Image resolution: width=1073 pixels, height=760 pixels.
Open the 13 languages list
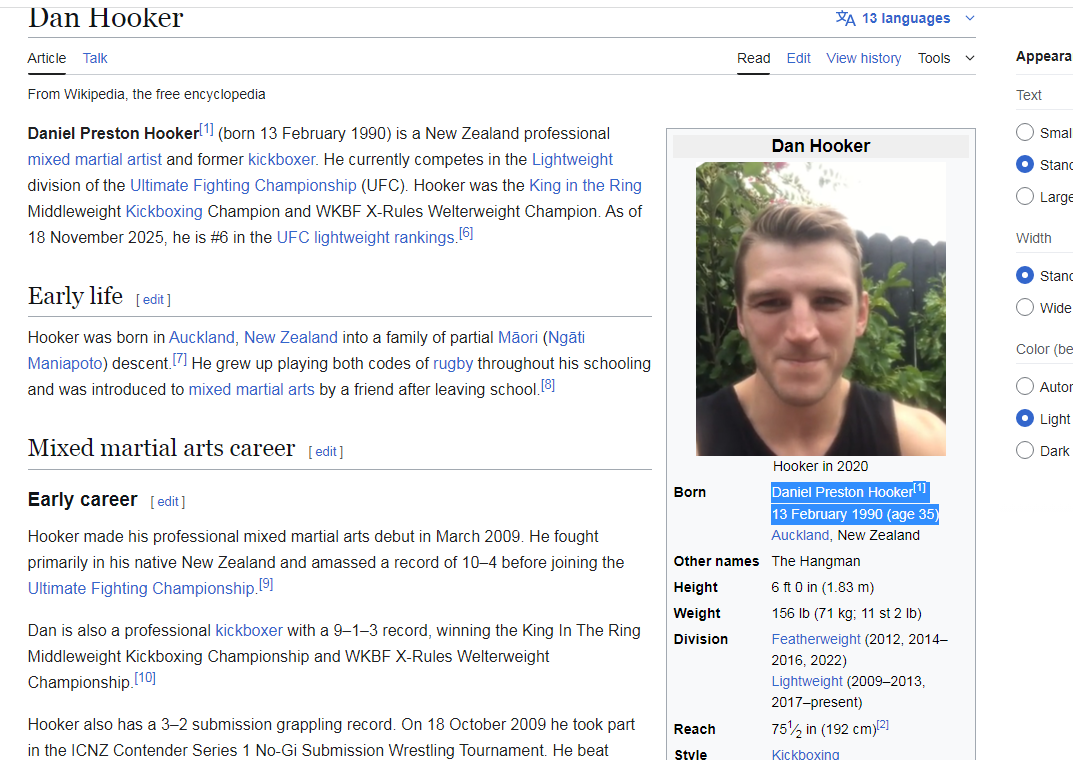[x=905, y=18]
